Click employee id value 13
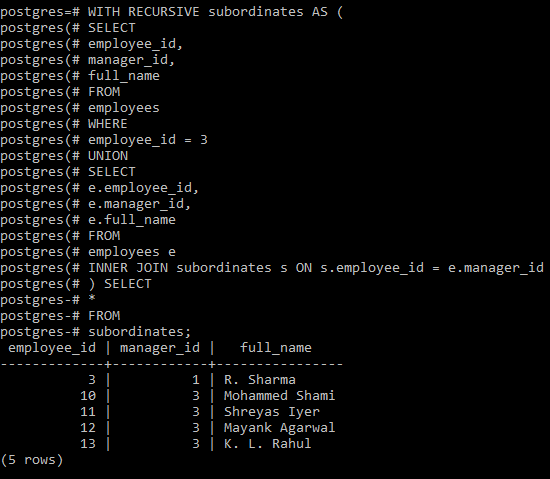Viewport: 550px width, 479px height. click(x=88, y=444)
